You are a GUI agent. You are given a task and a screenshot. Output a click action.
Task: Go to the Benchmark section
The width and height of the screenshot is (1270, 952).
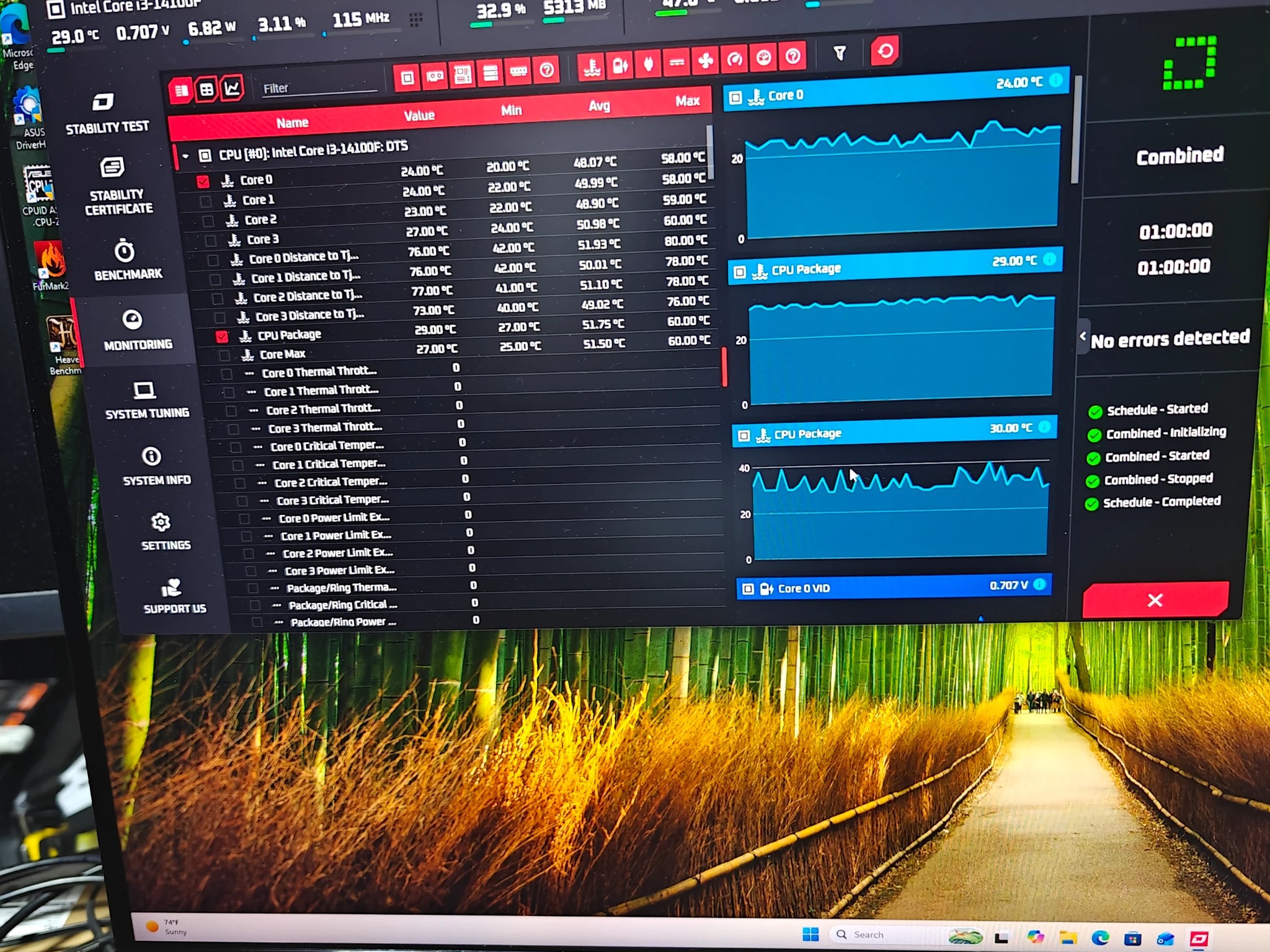coord(127,260)
